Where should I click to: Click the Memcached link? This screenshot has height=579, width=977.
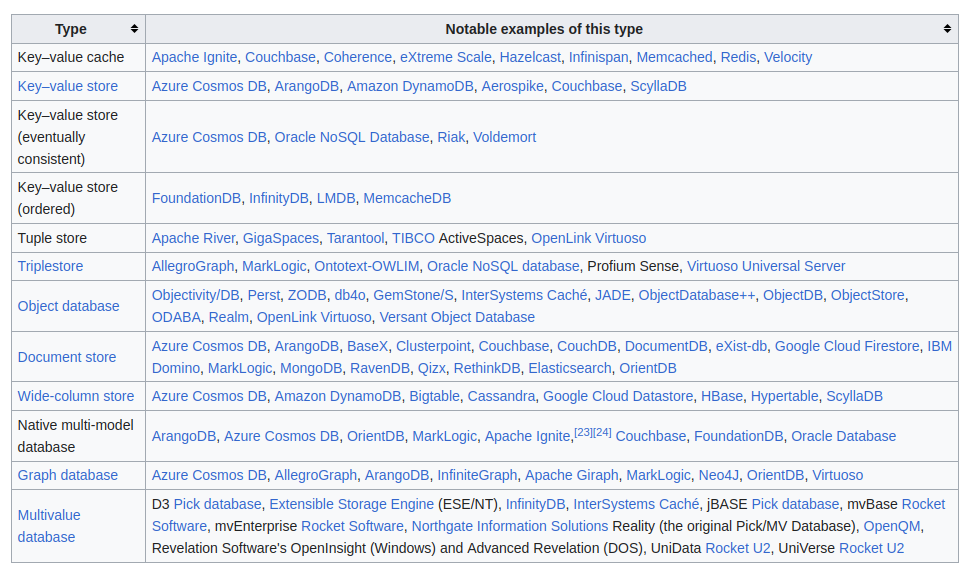(x=674, y=57)
